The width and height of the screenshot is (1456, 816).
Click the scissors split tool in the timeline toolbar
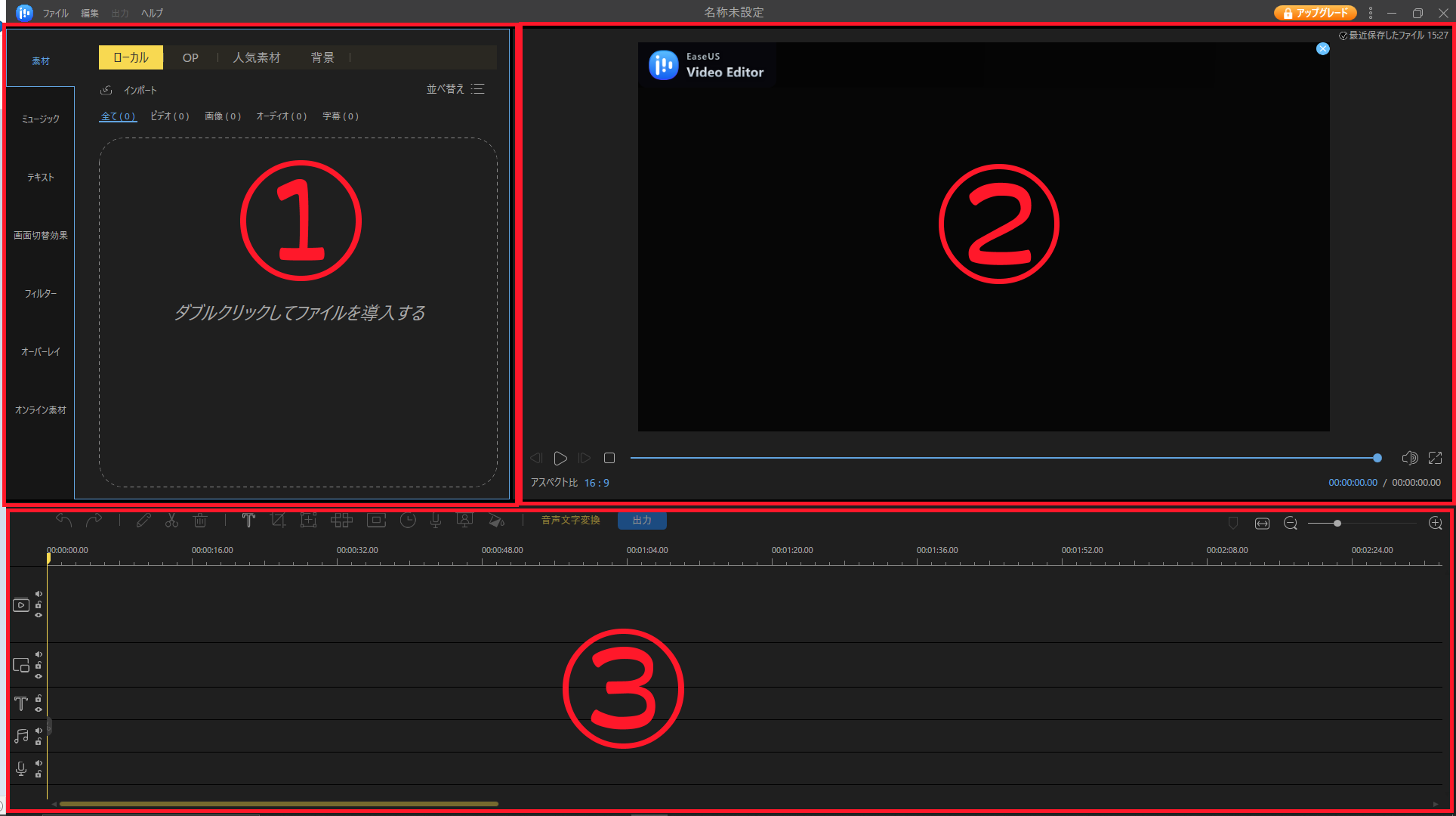pos(171,521)
